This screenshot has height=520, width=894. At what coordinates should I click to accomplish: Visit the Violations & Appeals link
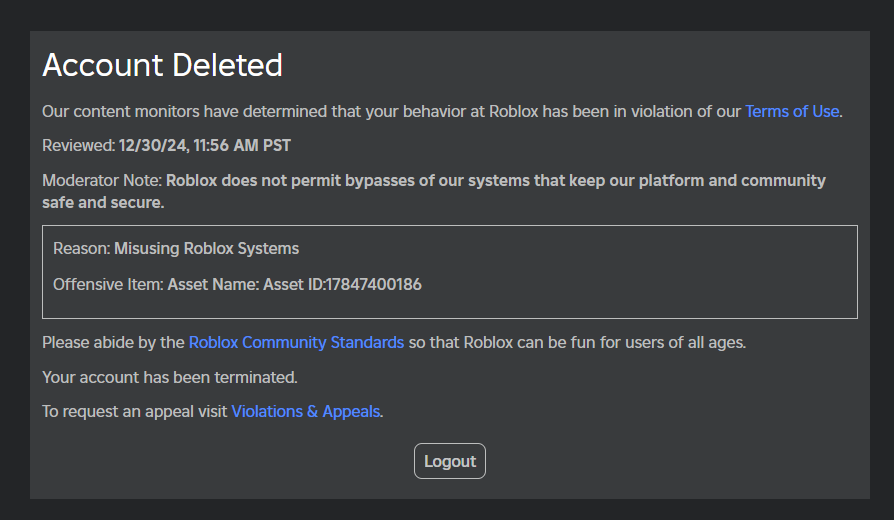tap(306, 411)
